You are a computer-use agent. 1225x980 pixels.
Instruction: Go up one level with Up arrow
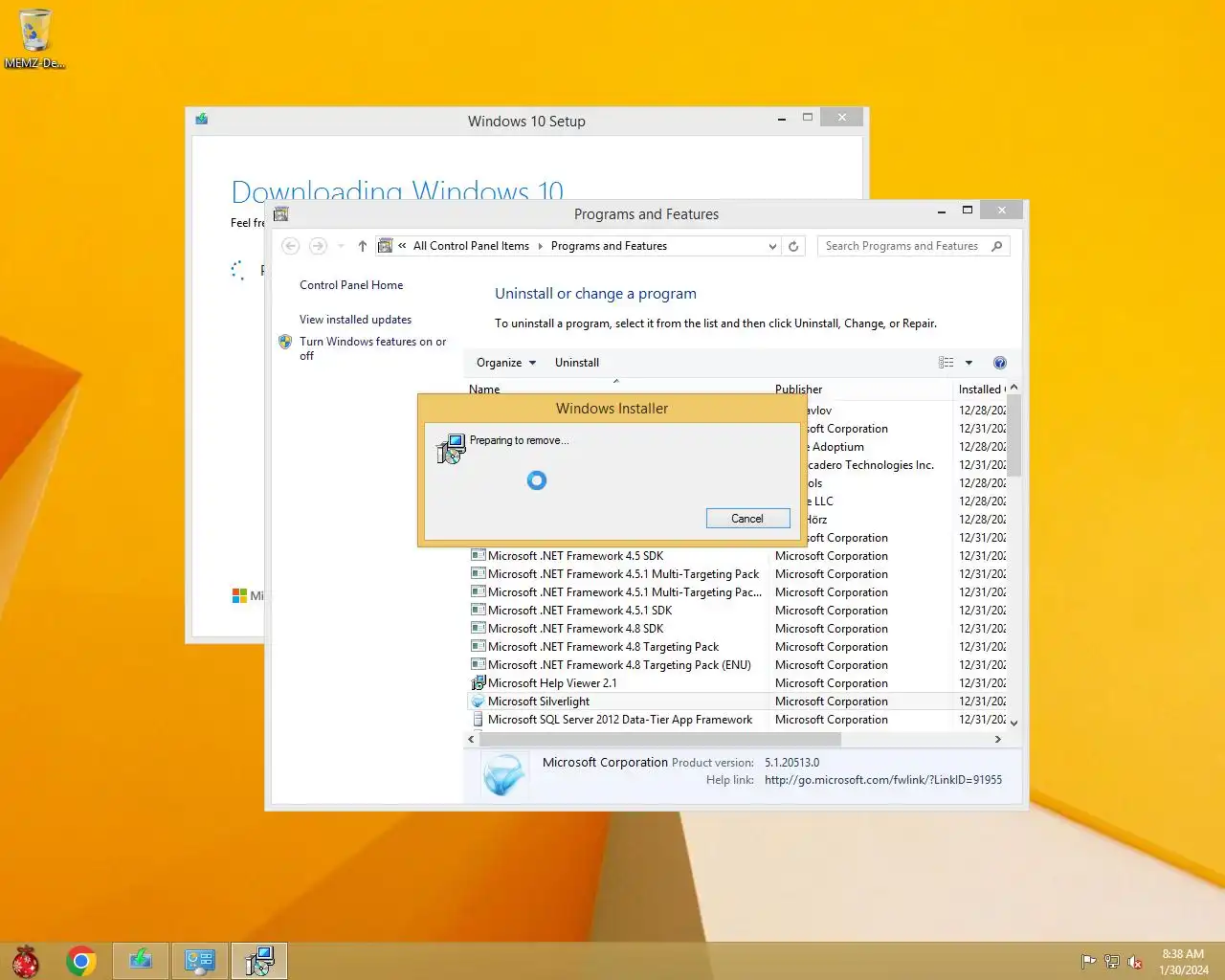click(362, 246)
